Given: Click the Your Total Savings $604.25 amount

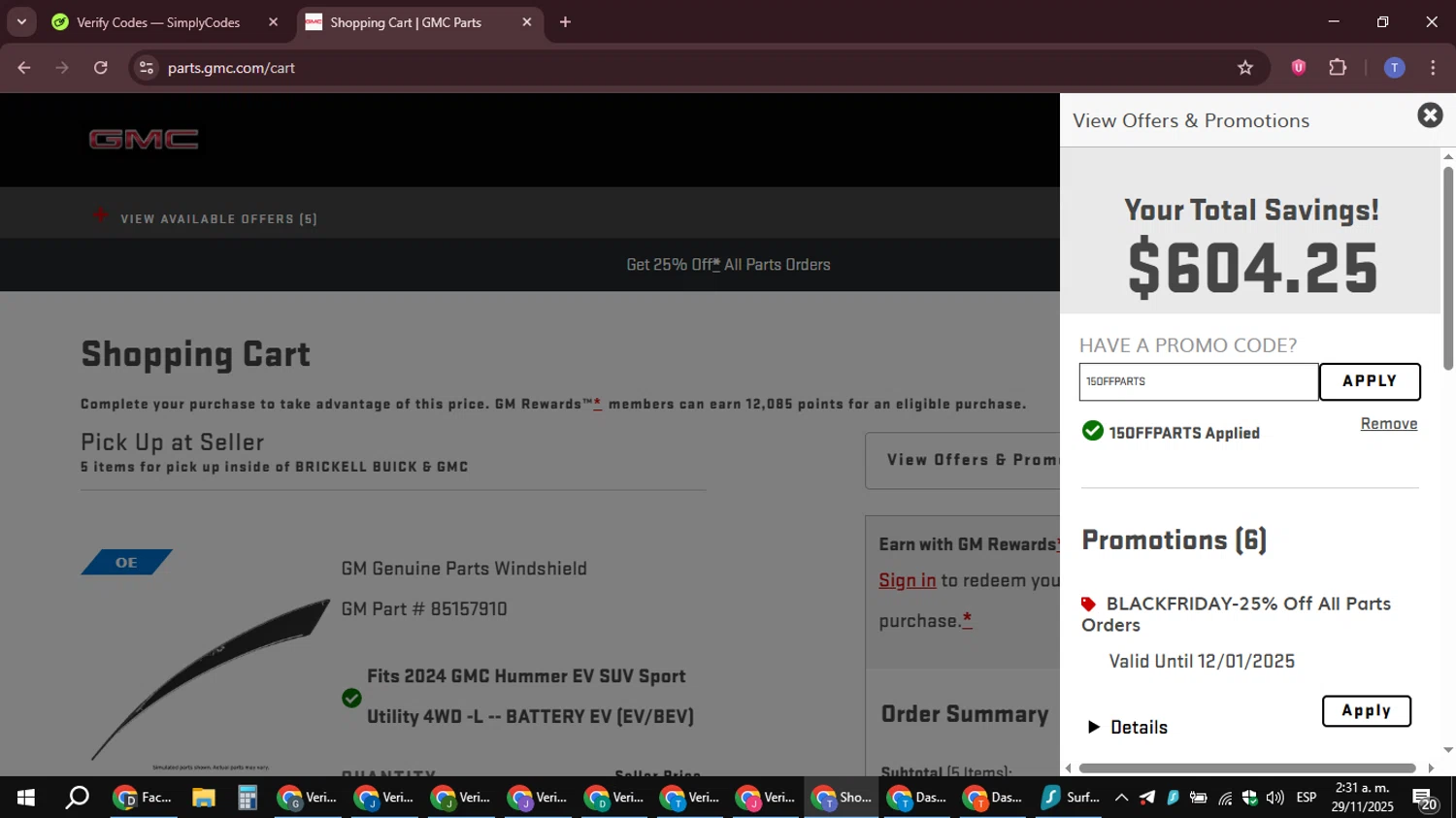Looking at the screenshot, I should [x=1252, y=268].
